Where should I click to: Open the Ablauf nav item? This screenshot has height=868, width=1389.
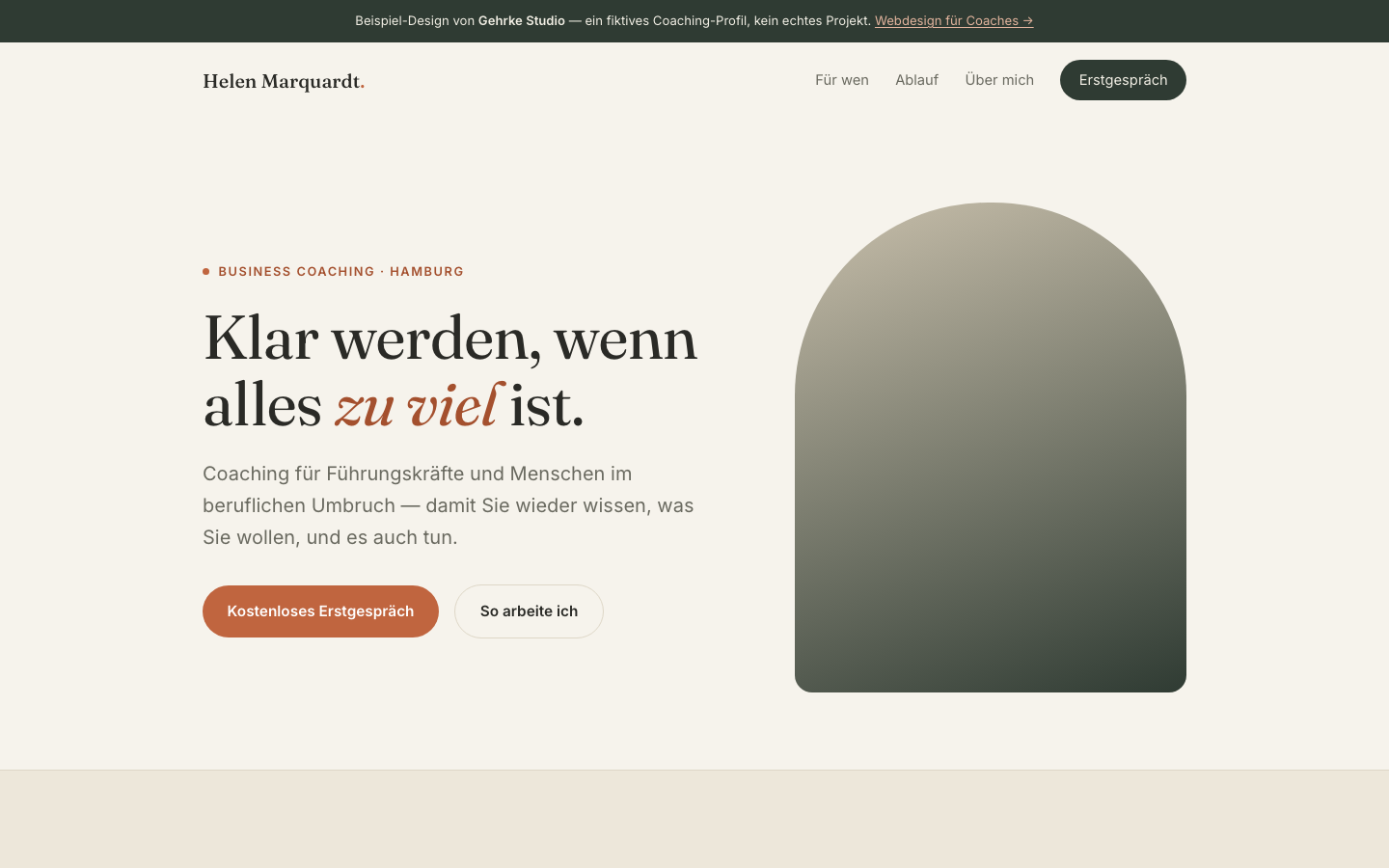click(916, 80)
